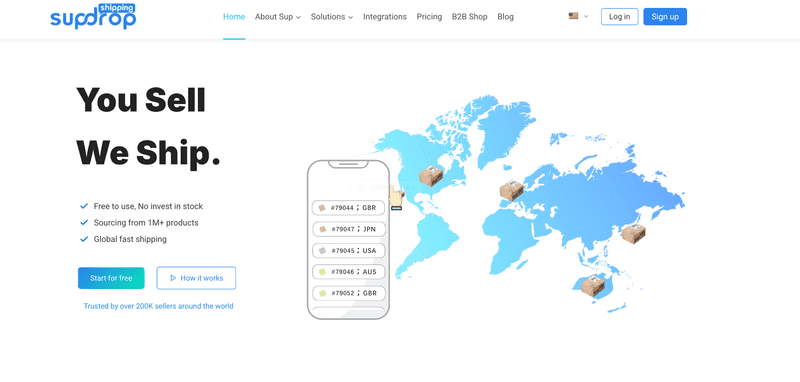Open the language selector chevron

(x=586, y=16)
